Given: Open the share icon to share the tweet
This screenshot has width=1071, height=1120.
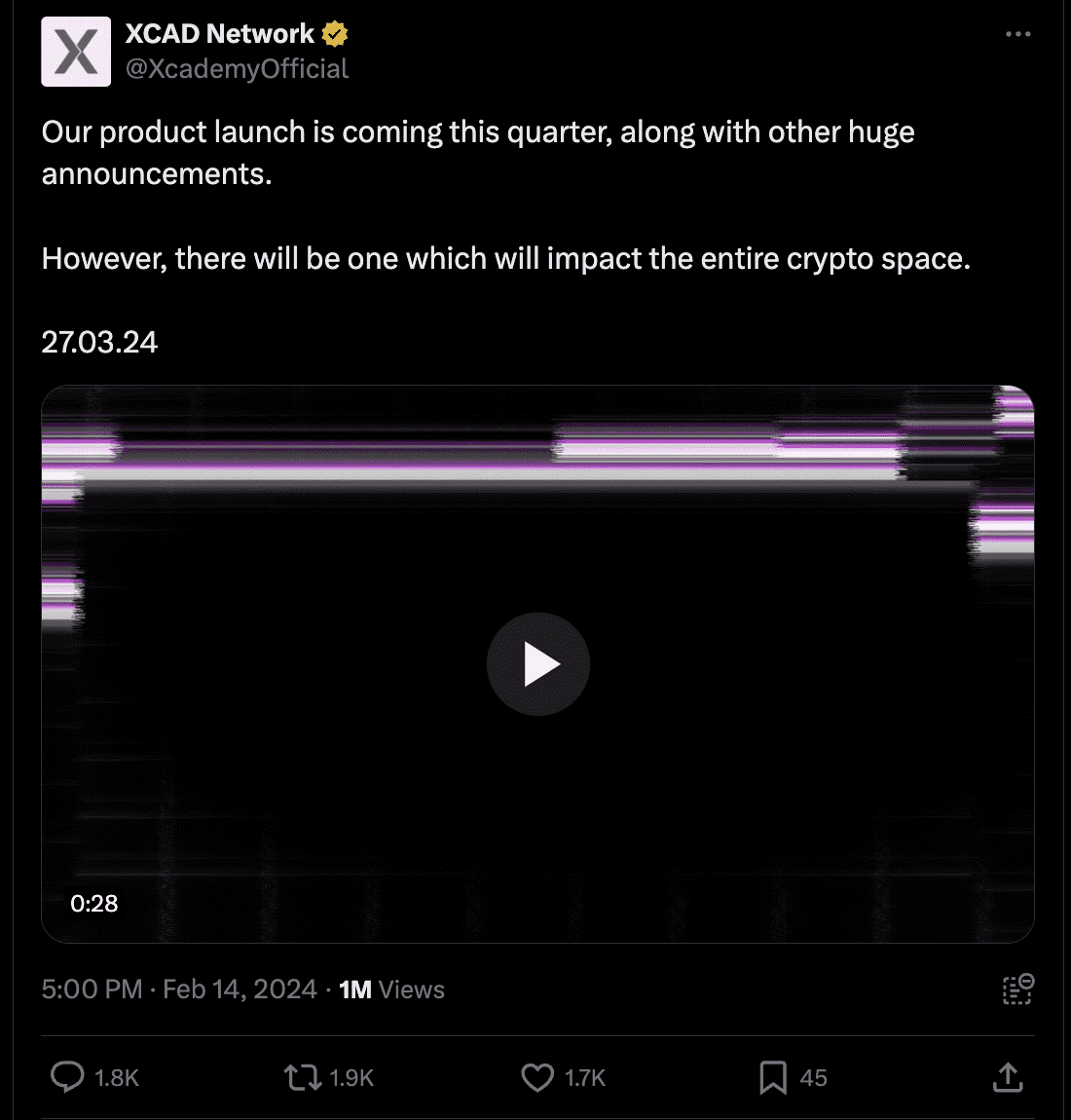Looking at the screenshot, I should click(1008, 1078).
